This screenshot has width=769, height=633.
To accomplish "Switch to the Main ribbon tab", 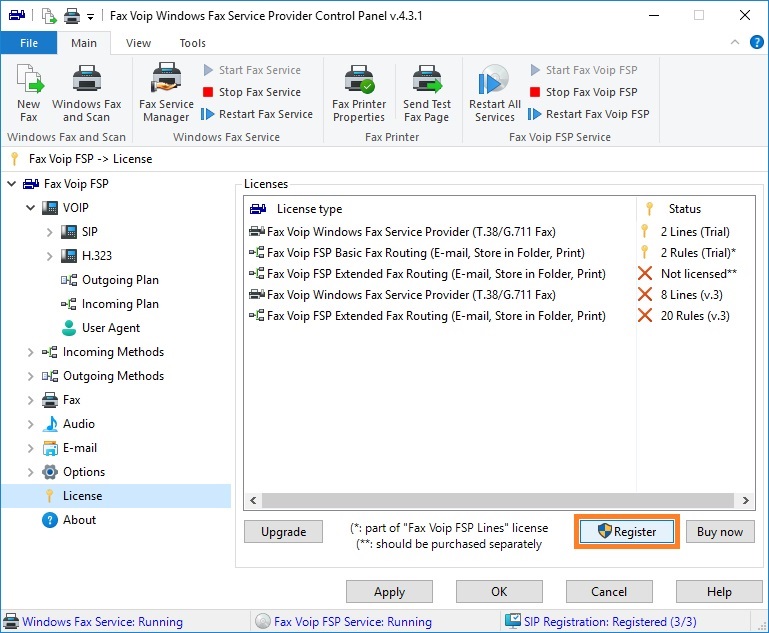I will point(84,43).
